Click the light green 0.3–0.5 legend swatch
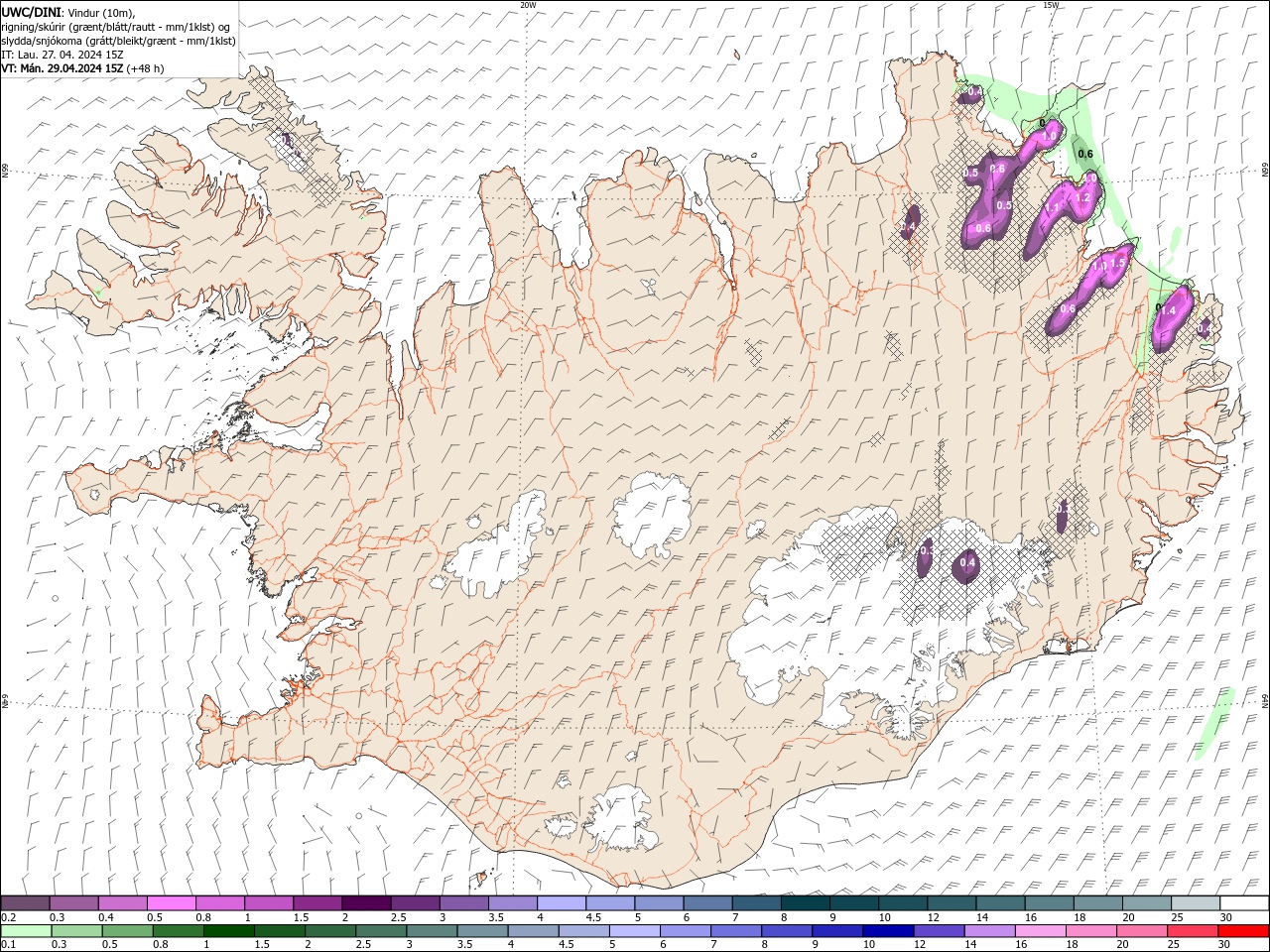Screen dimensions: 1270x952 76,931
